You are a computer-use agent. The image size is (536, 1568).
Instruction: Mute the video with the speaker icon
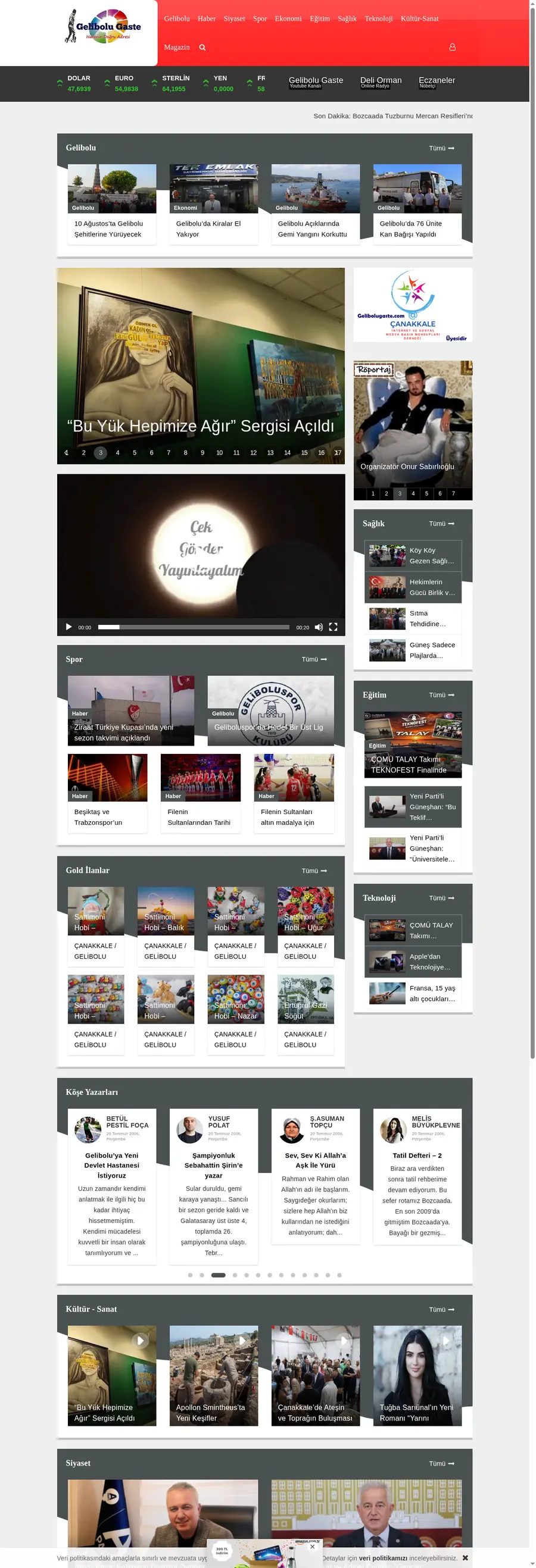tap(318, 627)
